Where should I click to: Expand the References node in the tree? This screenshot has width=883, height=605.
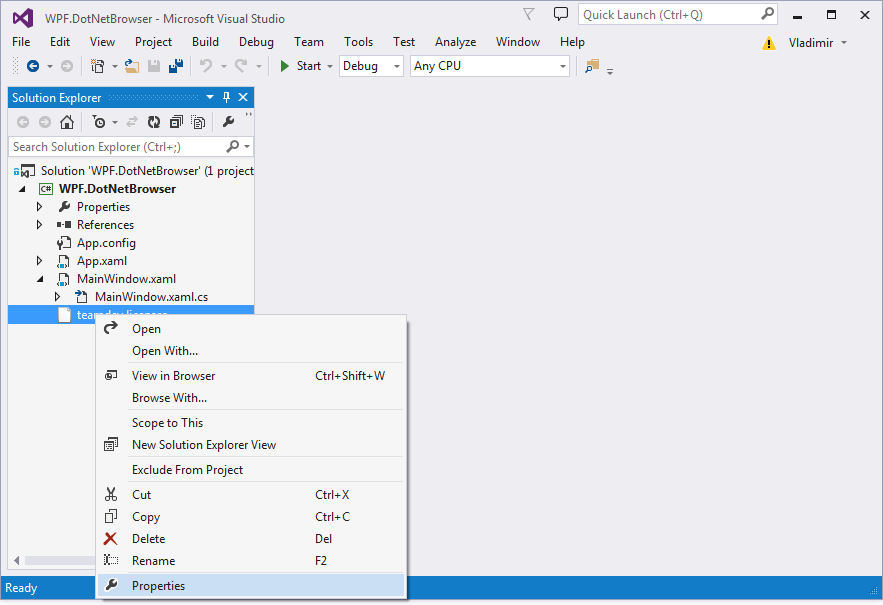(x=39, y=225)
